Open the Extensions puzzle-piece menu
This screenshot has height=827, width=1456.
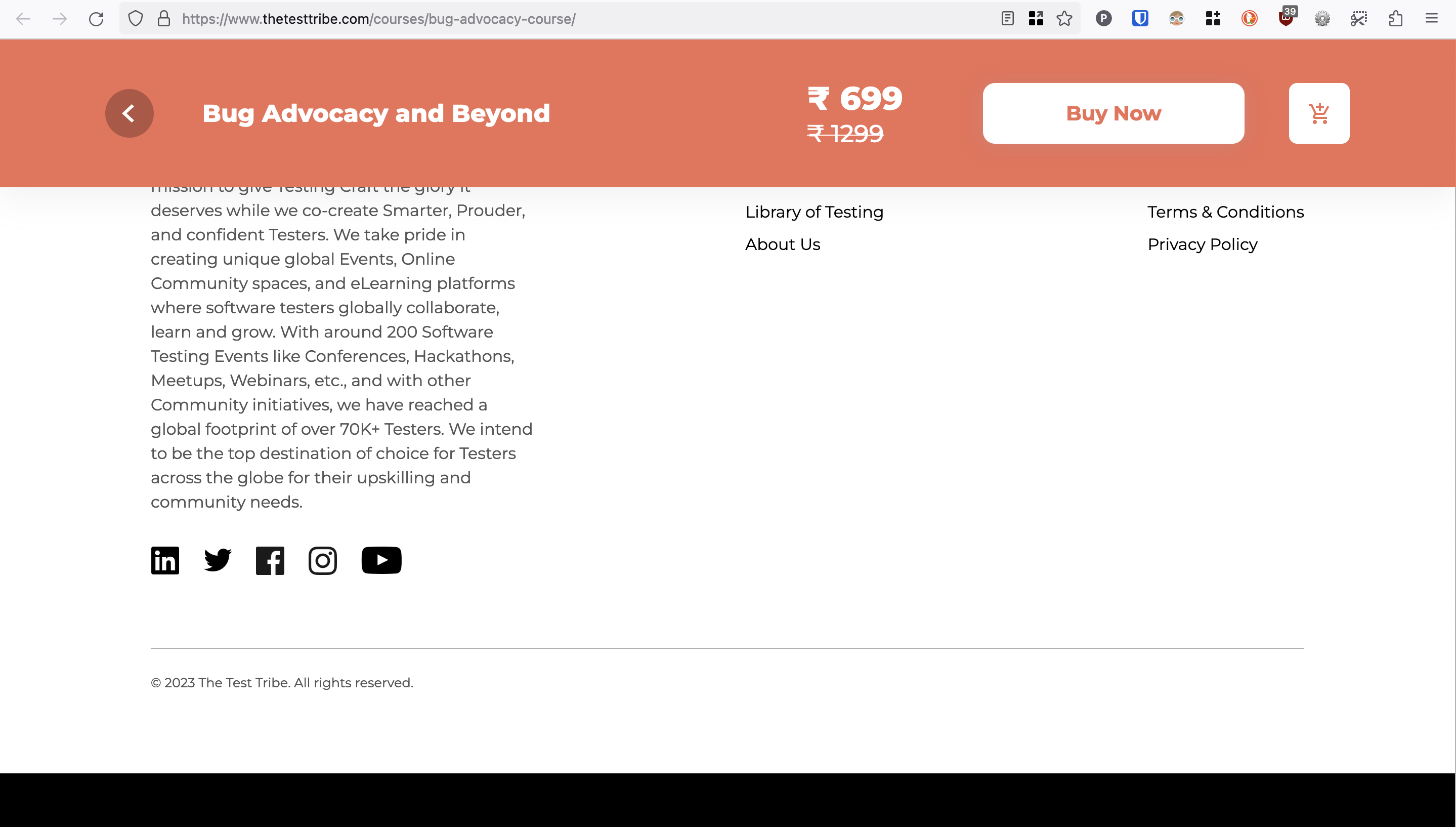pos(1395,19)
